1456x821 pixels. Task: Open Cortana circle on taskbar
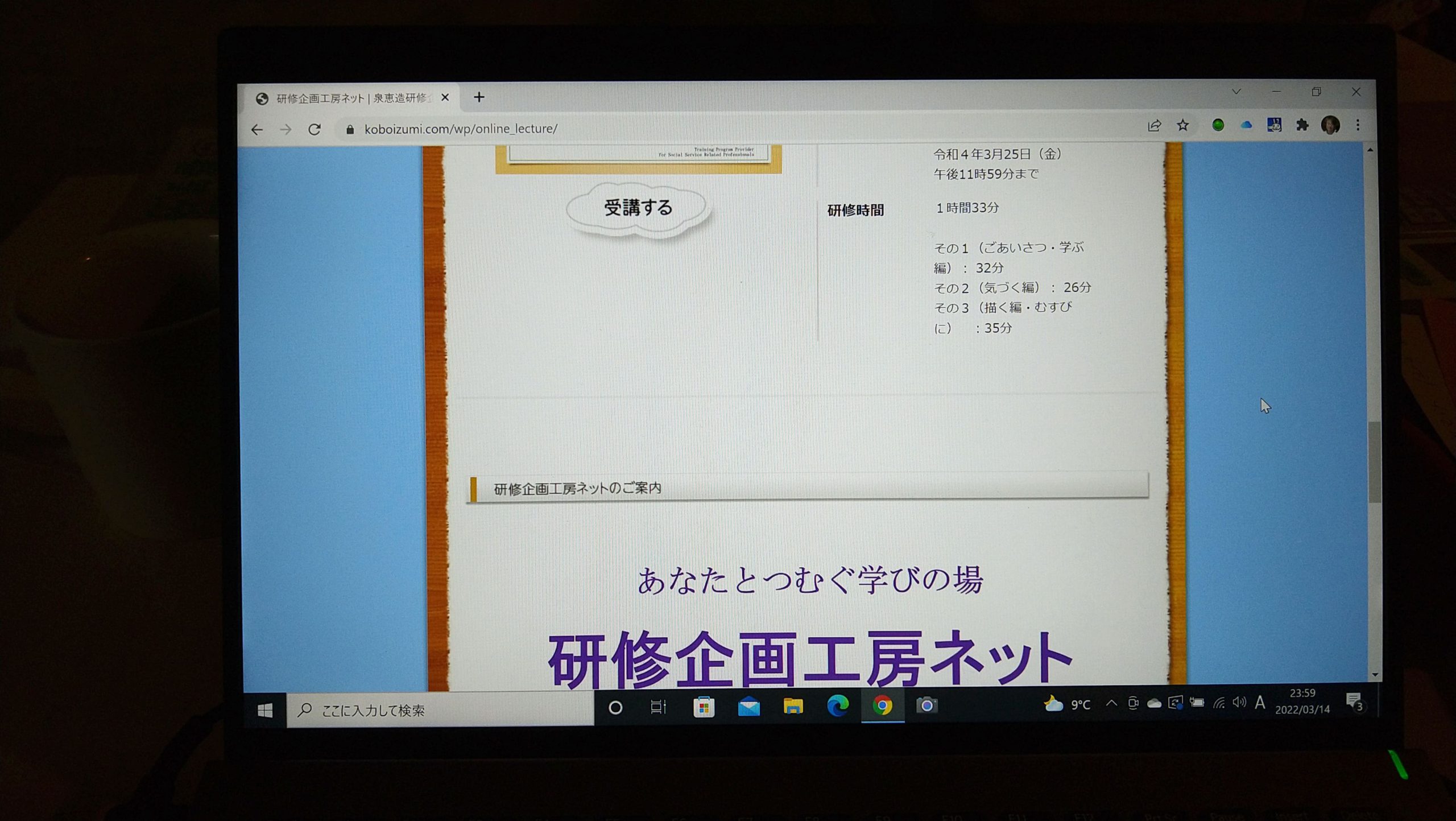615,708
